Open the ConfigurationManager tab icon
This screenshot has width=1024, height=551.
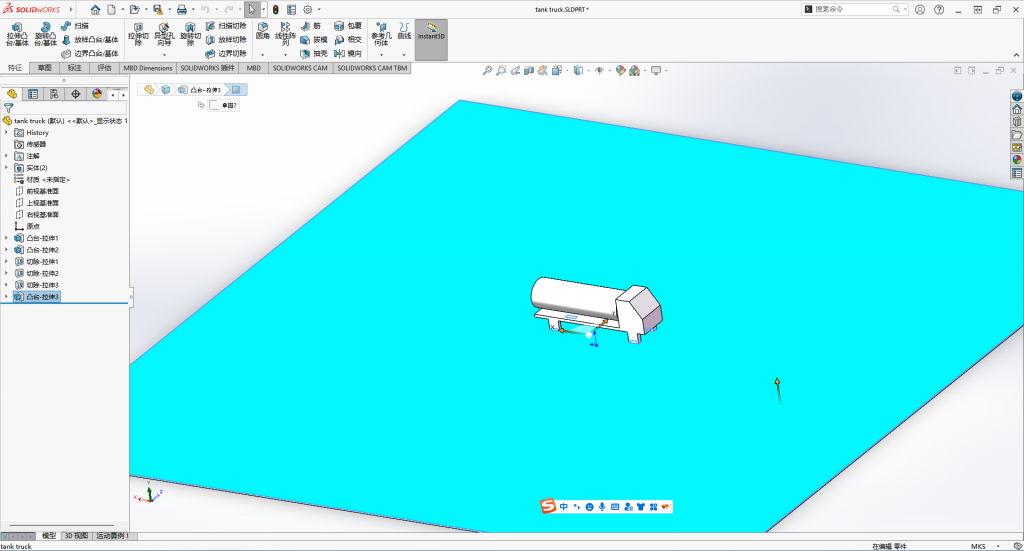click(x=54, y=94)
